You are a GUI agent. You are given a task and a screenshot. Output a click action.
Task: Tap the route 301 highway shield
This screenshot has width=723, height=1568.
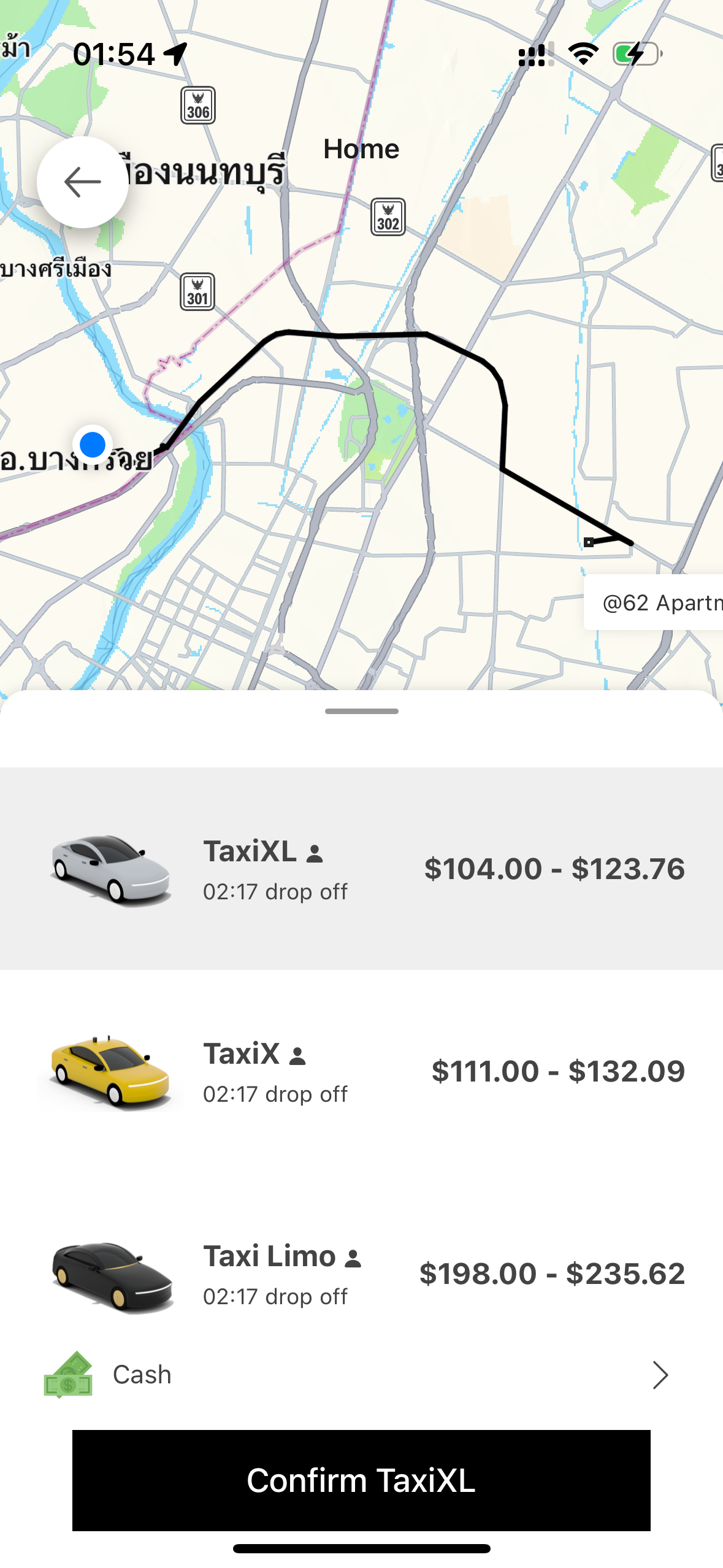point(197,292)
